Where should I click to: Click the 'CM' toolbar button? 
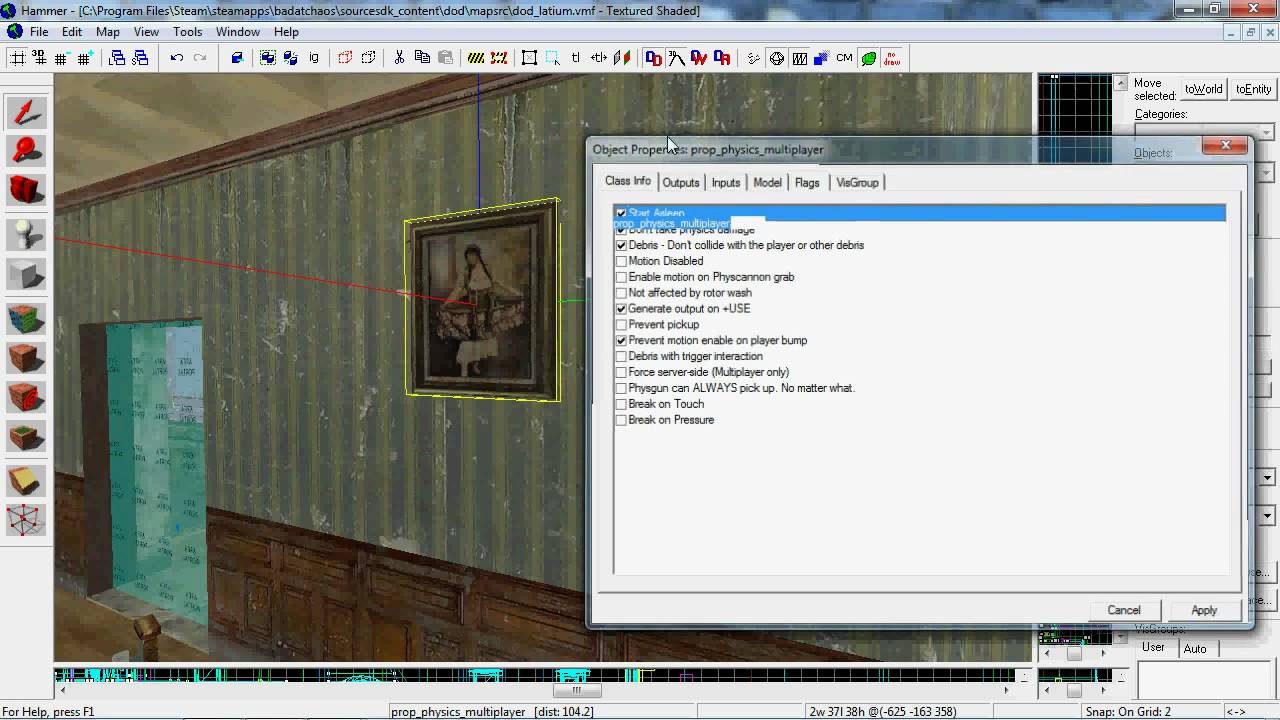coord(845,58)
